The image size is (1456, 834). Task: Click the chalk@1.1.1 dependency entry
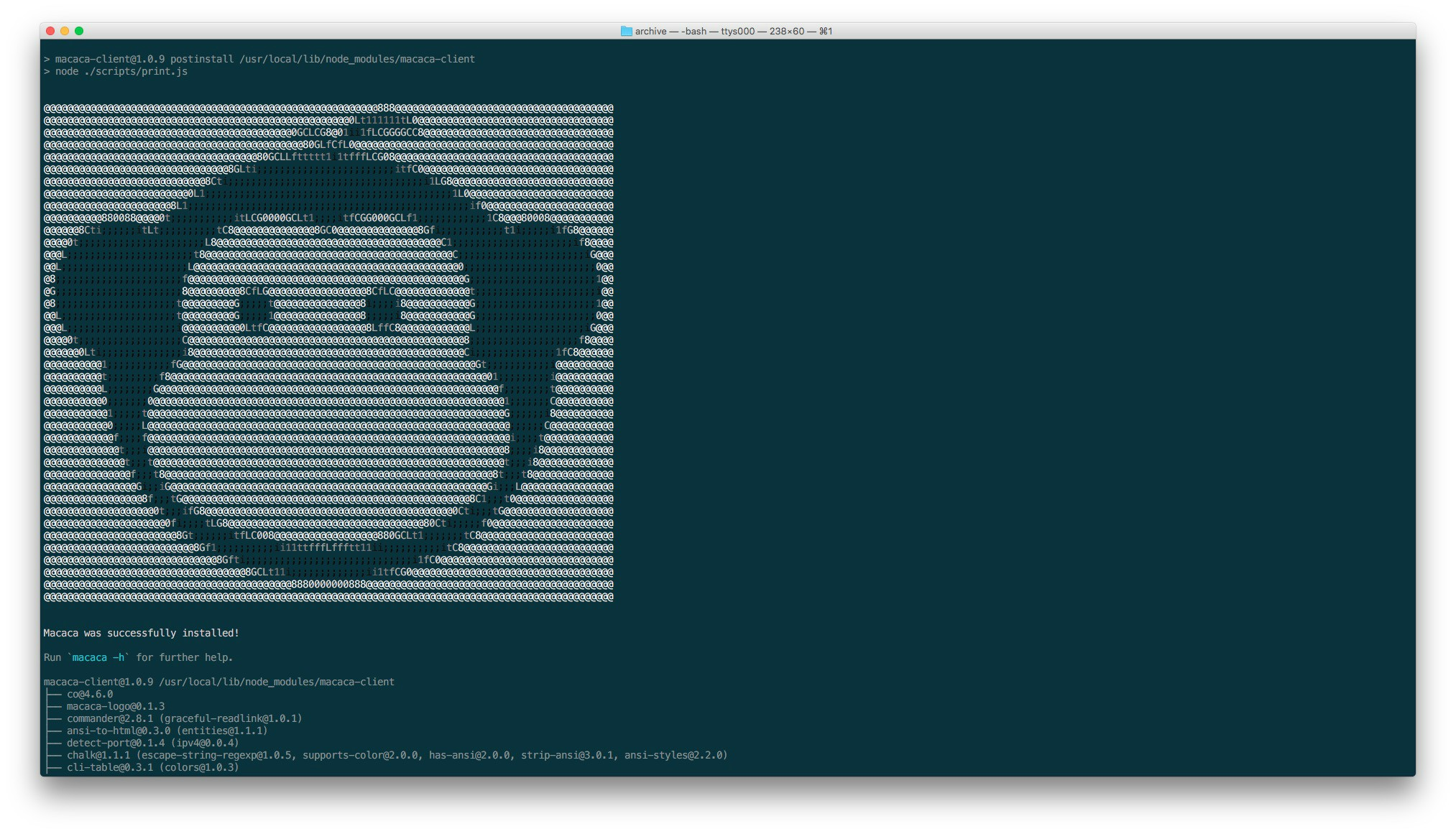point(98,755)
